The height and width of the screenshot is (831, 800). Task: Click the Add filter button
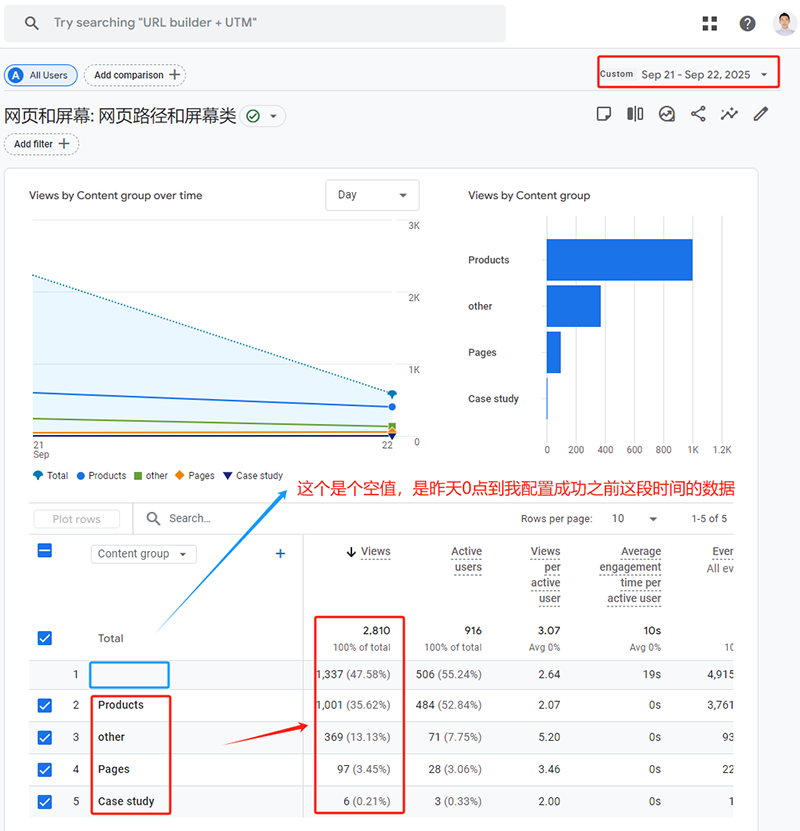tap(41, 144)
